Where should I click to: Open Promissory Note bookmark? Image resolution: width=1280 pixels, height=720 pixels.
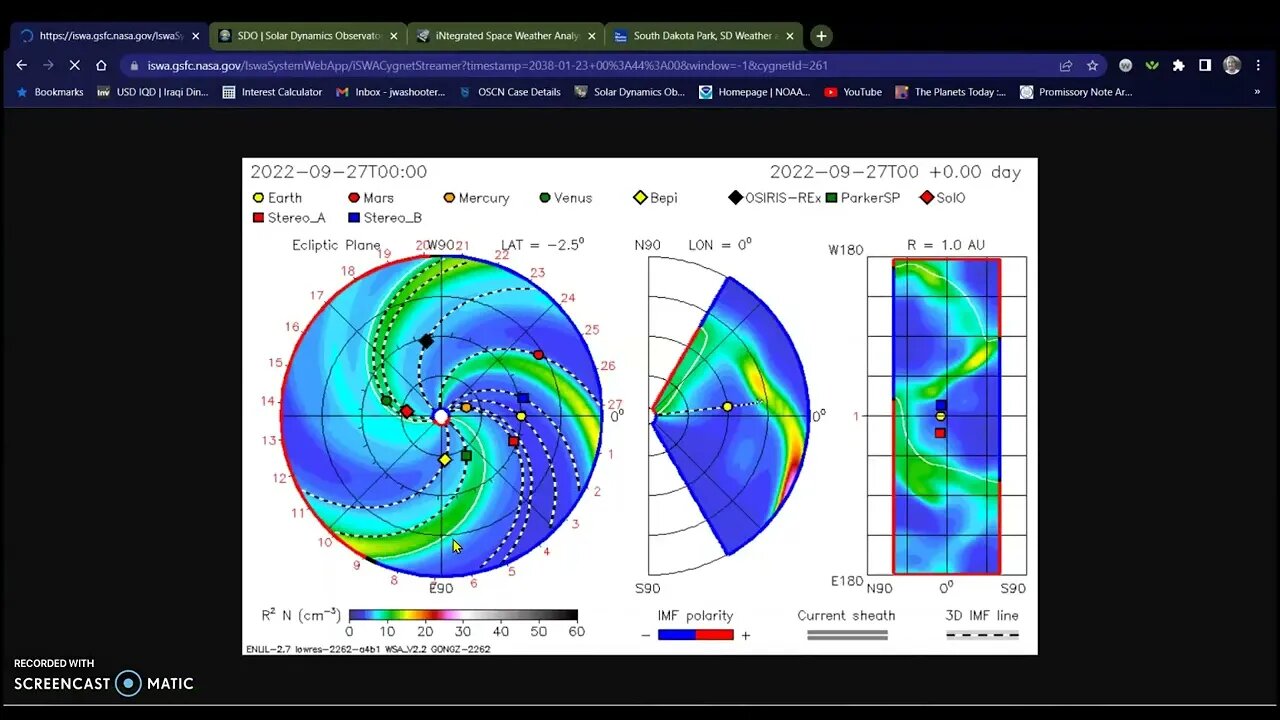click(1076, 92)
